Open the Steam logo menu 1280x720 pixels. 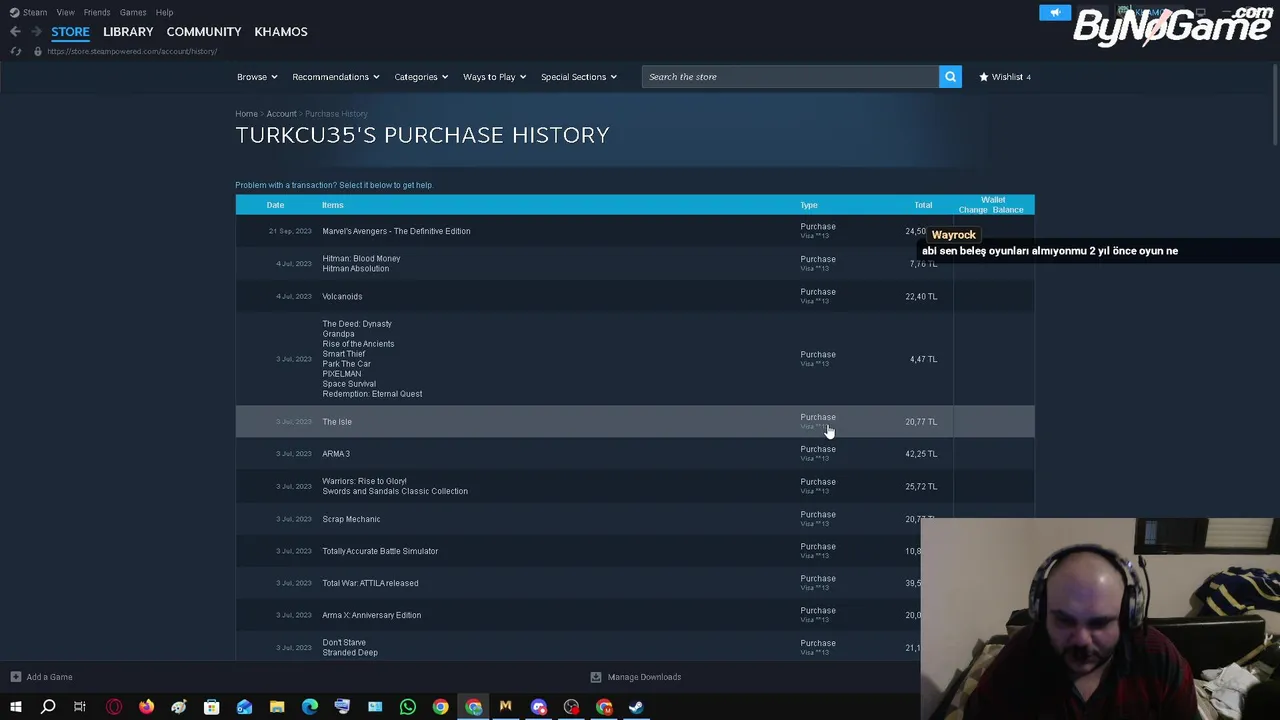coord(28,13)
